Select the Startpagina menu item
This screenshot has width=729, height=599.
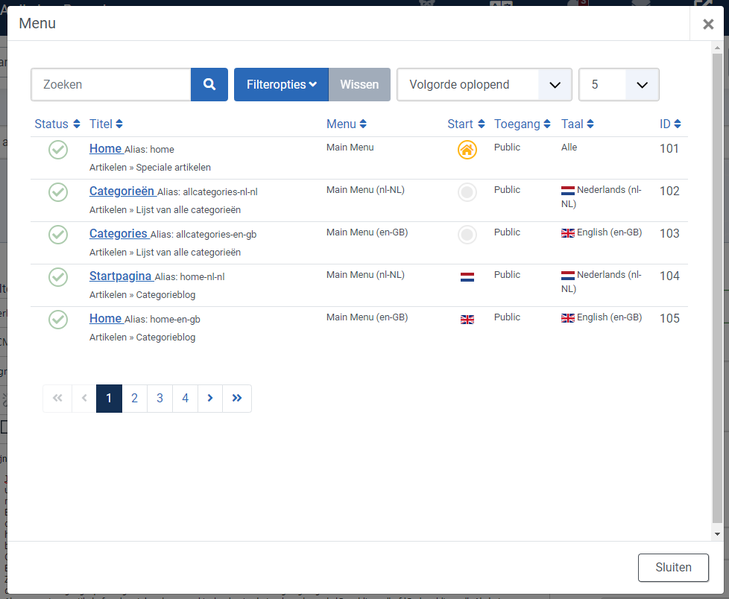click(x=120, y=276)
